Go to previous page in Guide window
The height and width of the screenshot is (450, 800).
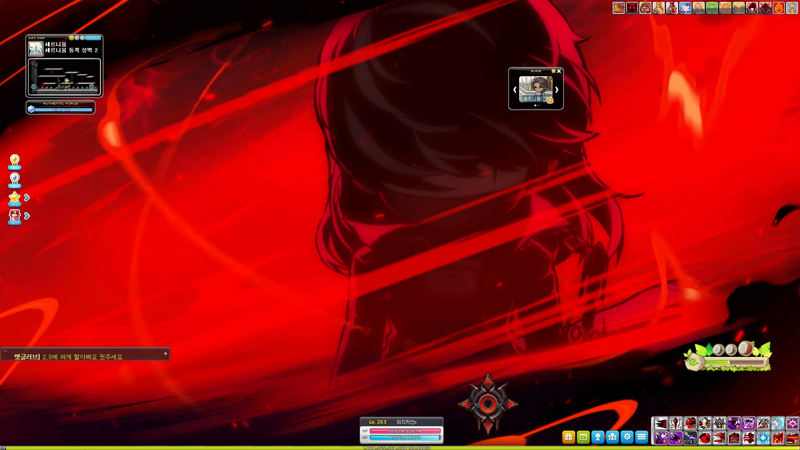[515, 90]
